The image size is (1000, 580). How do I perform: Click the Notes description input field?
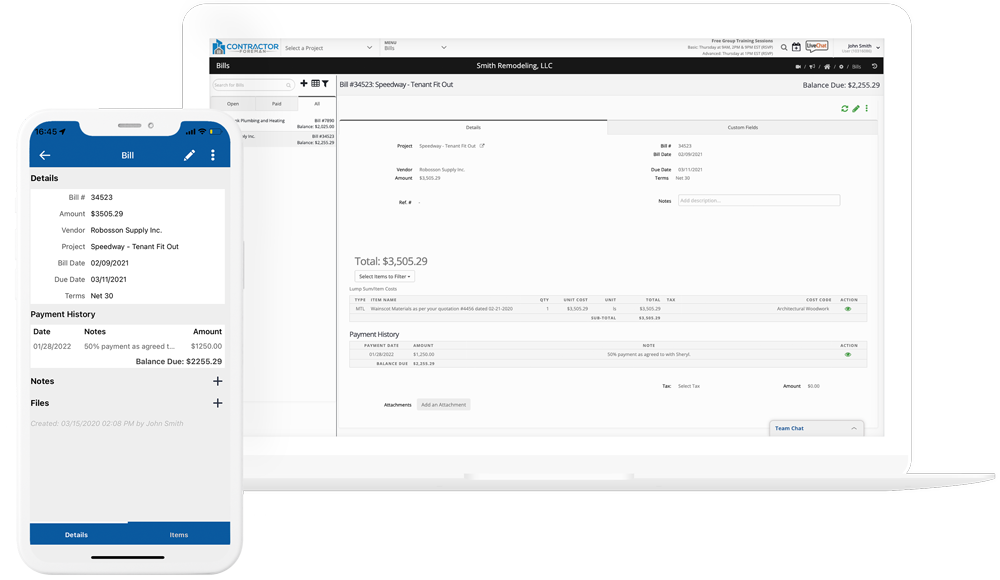pos(758,201)
